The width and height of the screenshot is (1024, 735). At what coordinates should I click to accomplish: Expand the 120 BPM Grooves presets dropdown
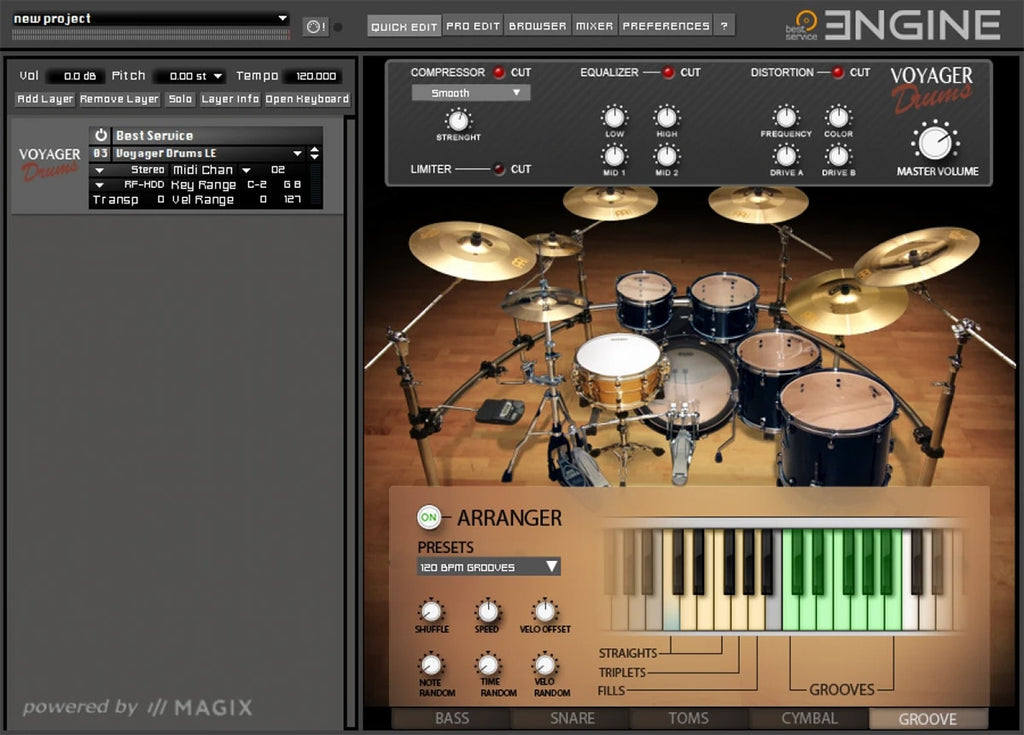[x=488, y=567]
